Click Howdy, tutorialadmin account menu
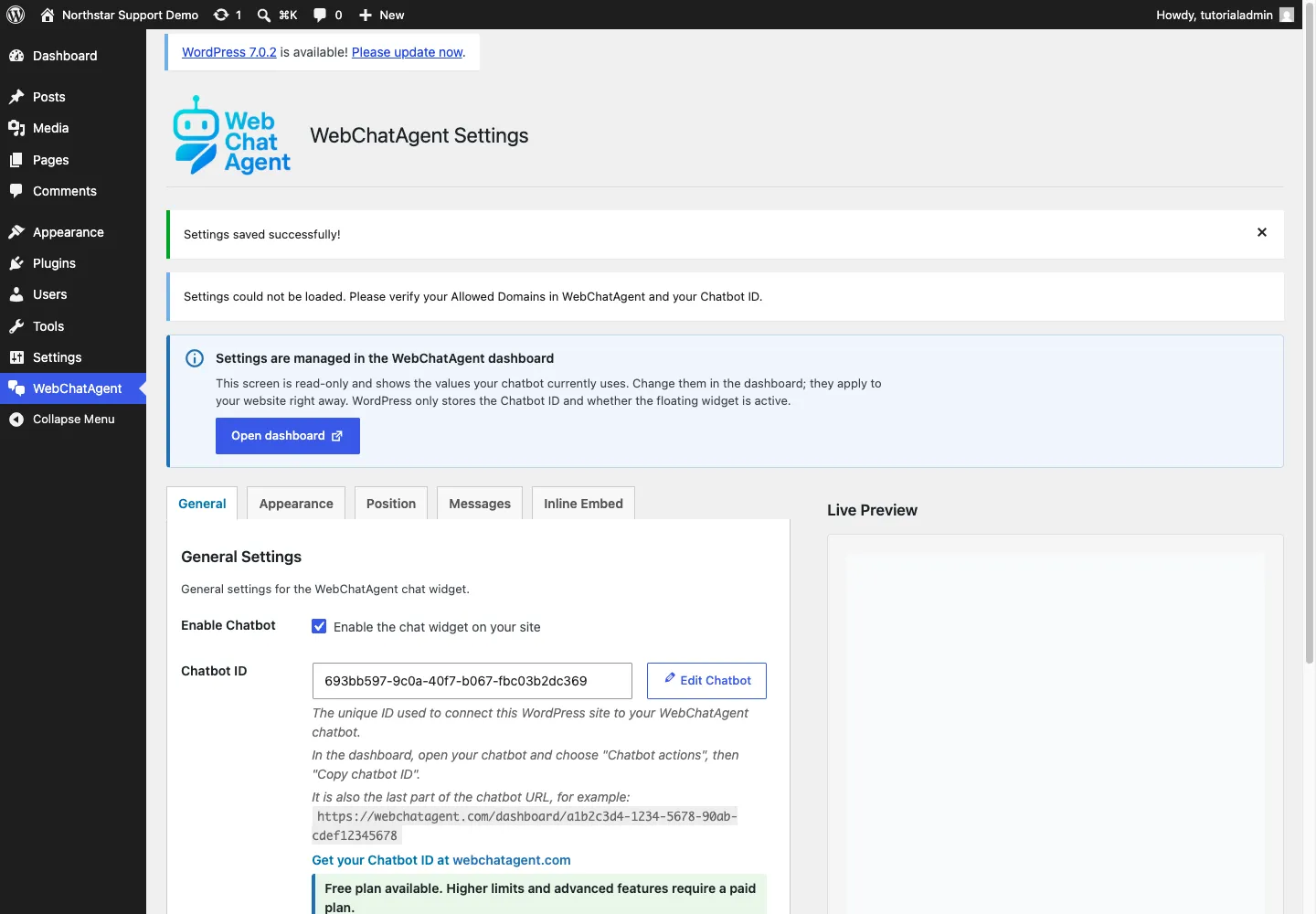 click(x=1225, y=15)
